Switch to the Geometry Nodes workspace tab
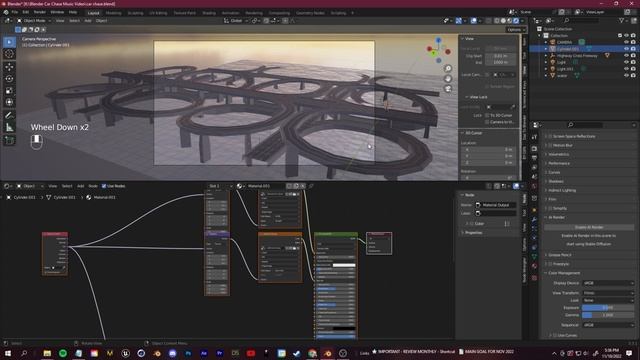Screen dimensions: 640x360 click(x=310, y=13)
